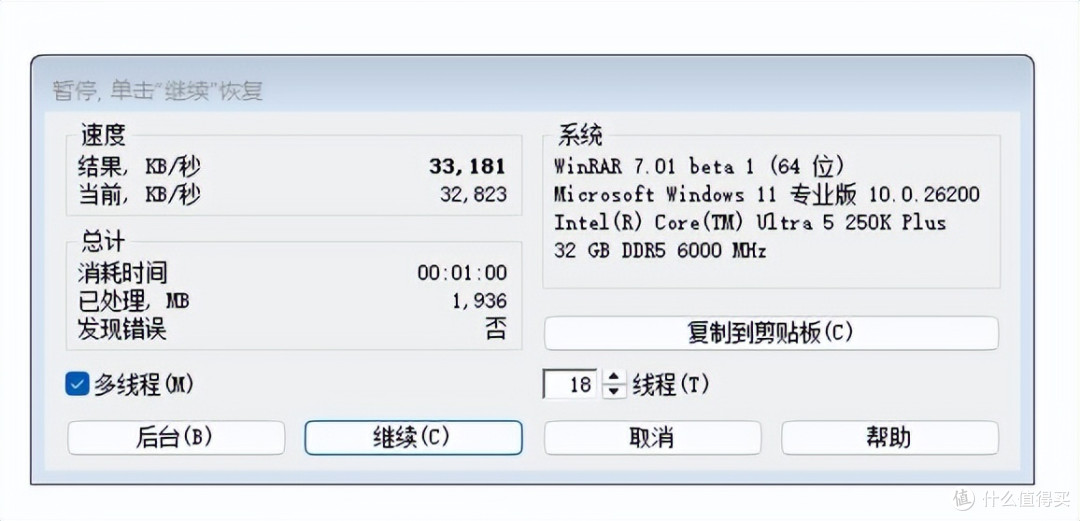The image size is (1080, 521).
Task: Disable the 多线程(M) checkbox
Action: tap(77, 384)
